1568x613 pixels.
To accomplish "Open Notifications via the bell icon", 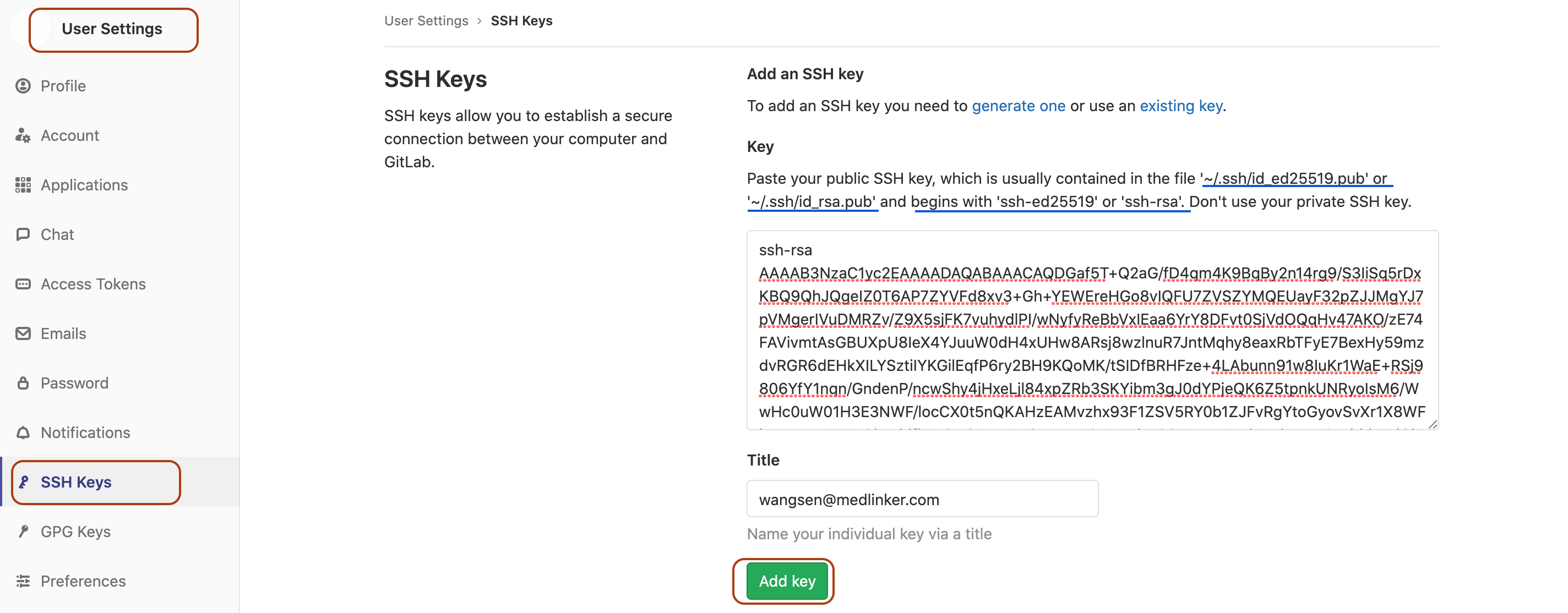I will [23, 433].
